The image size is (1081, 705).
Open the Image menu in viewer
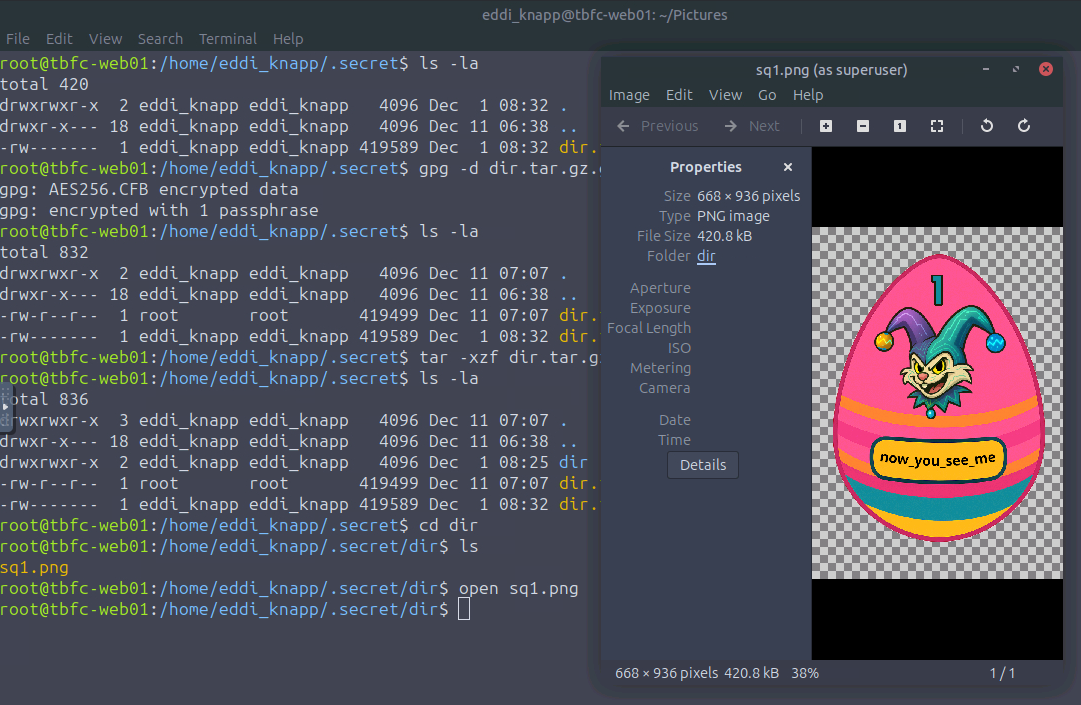tap(629, 95)
